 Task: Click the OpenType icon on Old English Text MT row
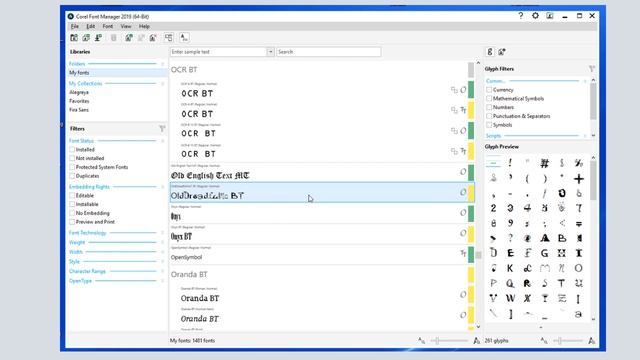click(463, 172)
